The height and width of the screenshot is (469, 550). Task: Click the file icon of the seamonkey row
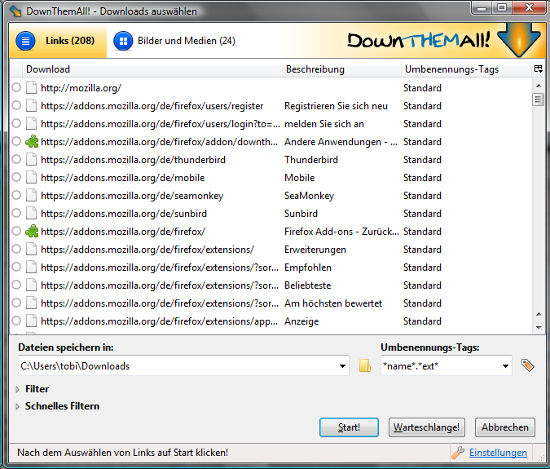tap(31, 195)
